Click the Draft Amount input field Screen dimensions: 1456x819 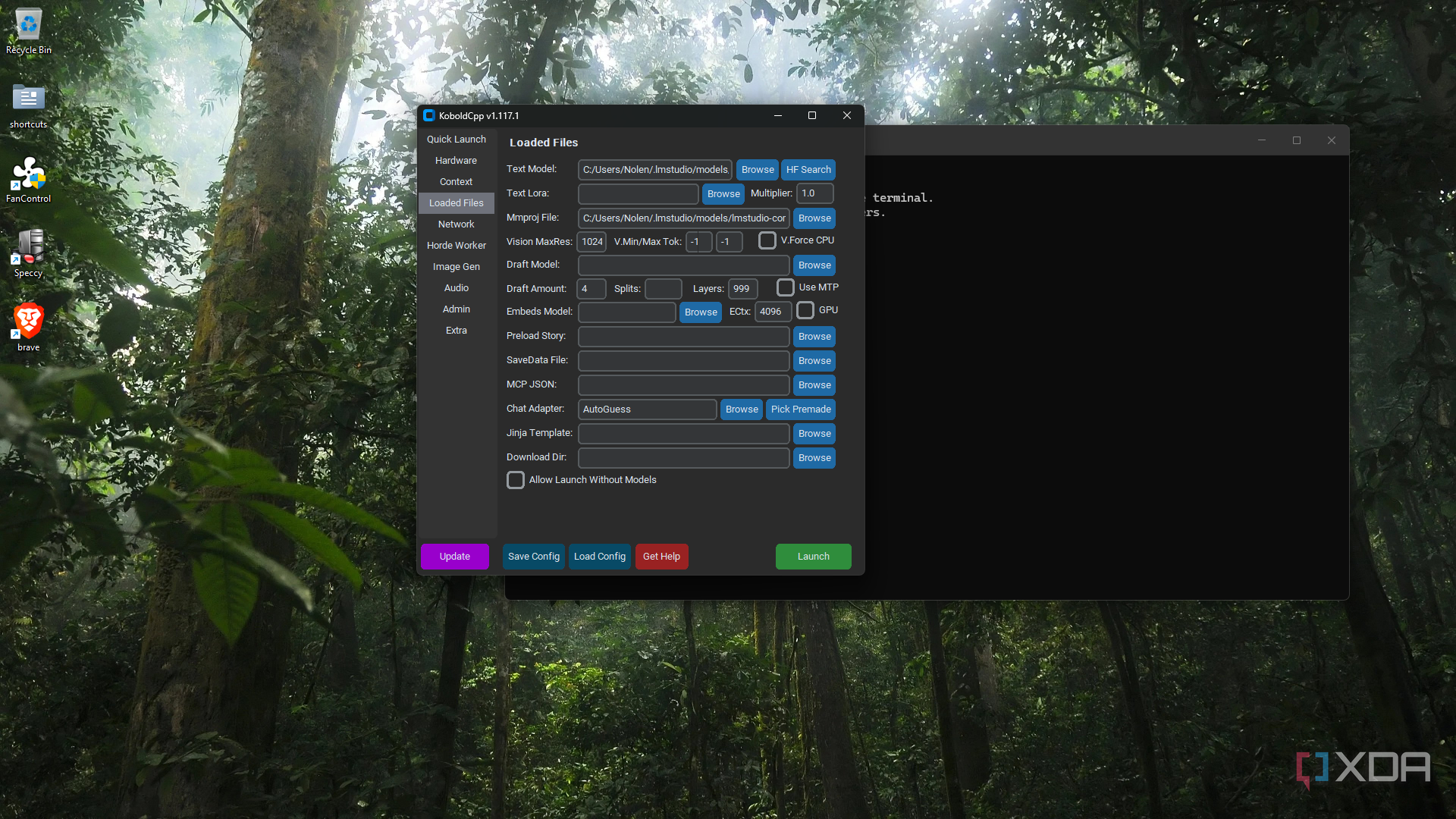[x=591, y=289]
